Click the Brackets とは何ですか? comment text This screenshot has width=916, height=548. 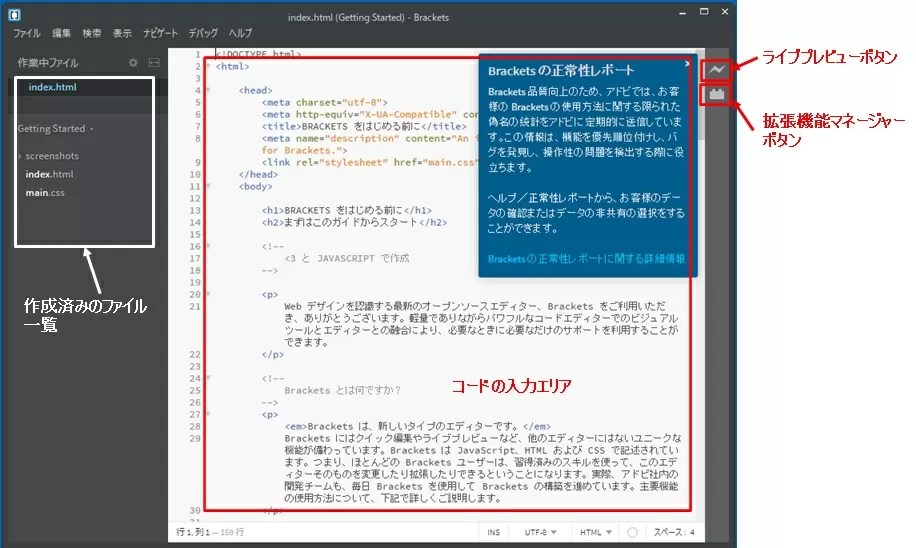click(x=342, y=390)
